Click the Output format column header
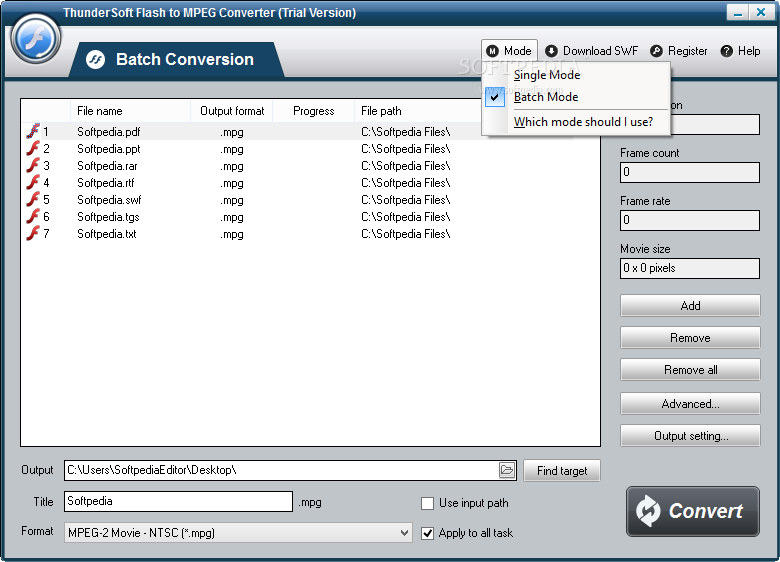Viewport: 780px width, 562px height. tap(232, 111)
